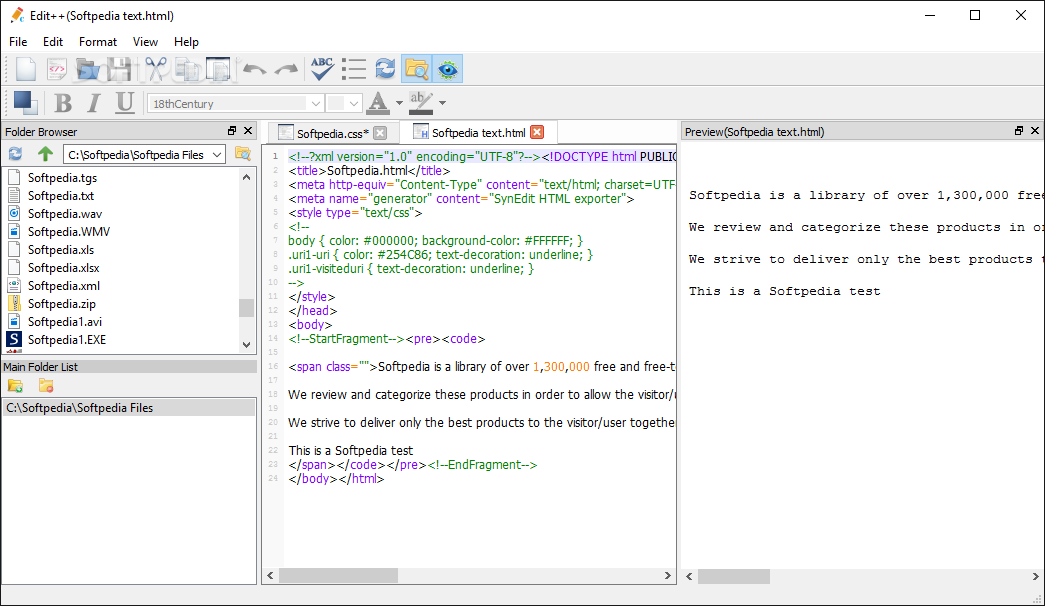Select Softpedia.WMV in file list

pyautogui.click(x=69, y=231)
